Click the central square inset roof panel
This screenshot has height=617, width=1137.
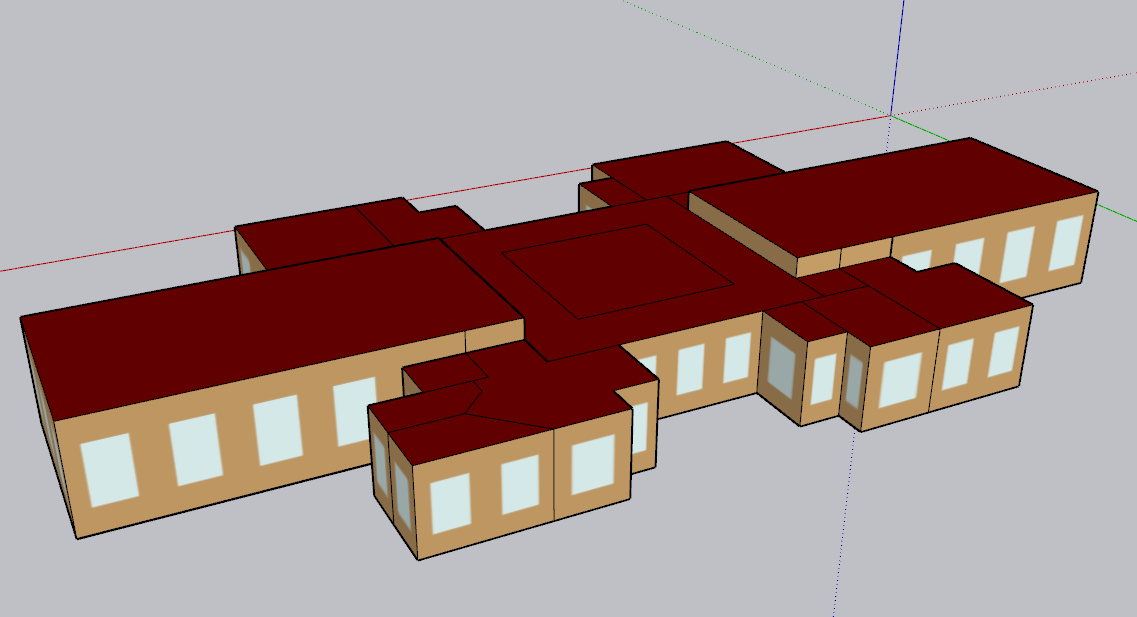(x=618, y=268)
